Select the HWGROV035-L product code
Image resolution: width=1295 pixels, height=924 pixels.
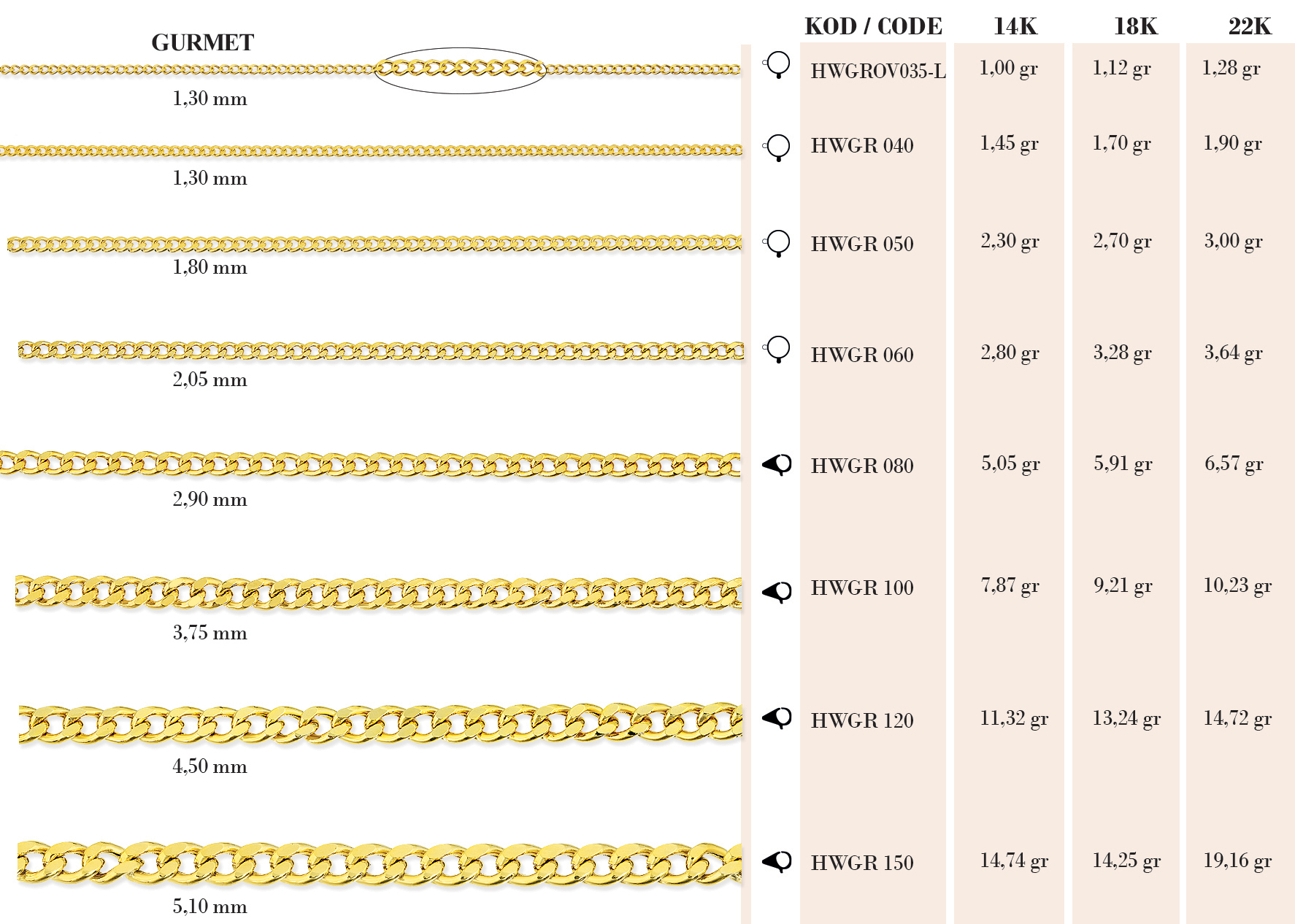pyautogui.click(x=878, y=71)
